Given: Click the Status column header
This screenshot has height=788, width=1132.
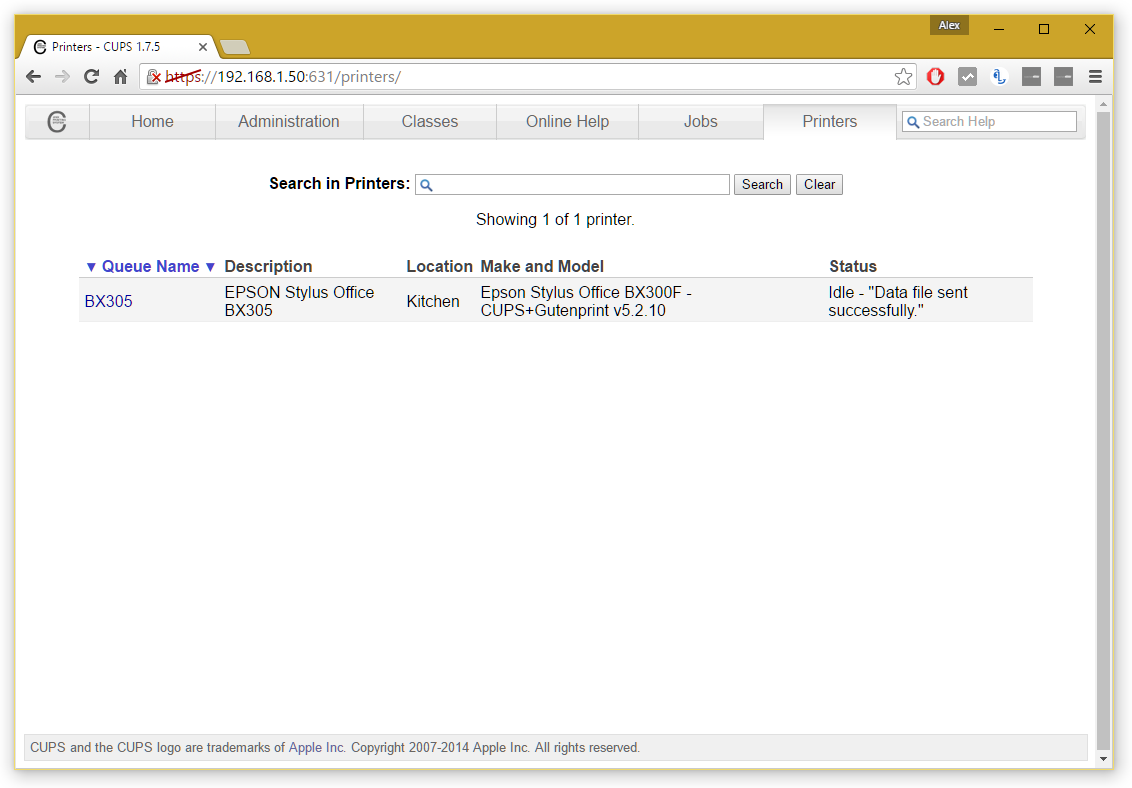Looking at the screenshot, I should pyautogui.click(x=853, y=266).
